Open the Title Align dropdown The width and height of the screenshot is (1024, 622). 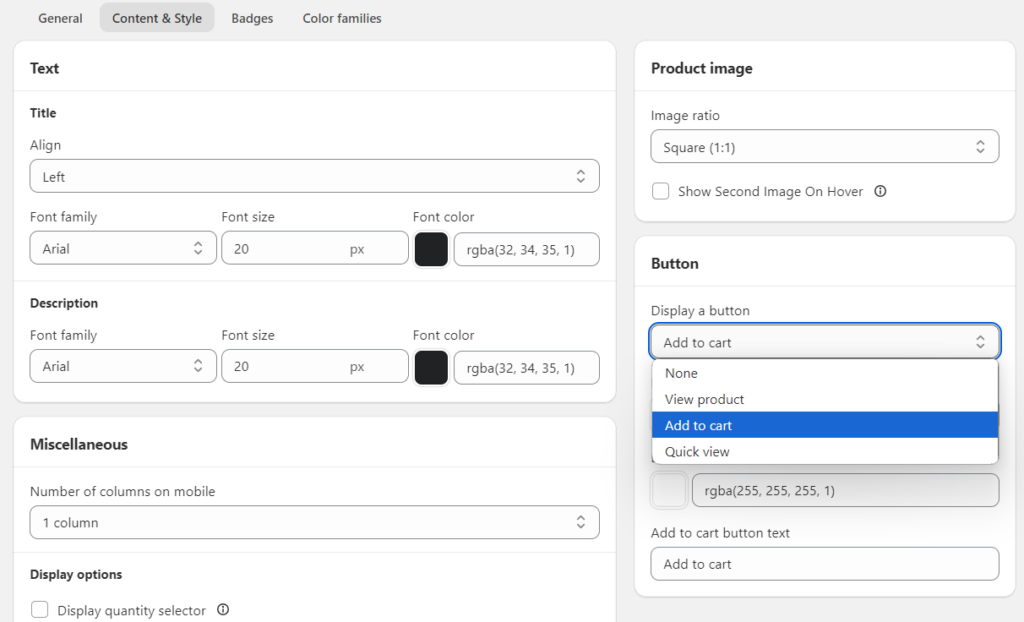pos(314,176)
